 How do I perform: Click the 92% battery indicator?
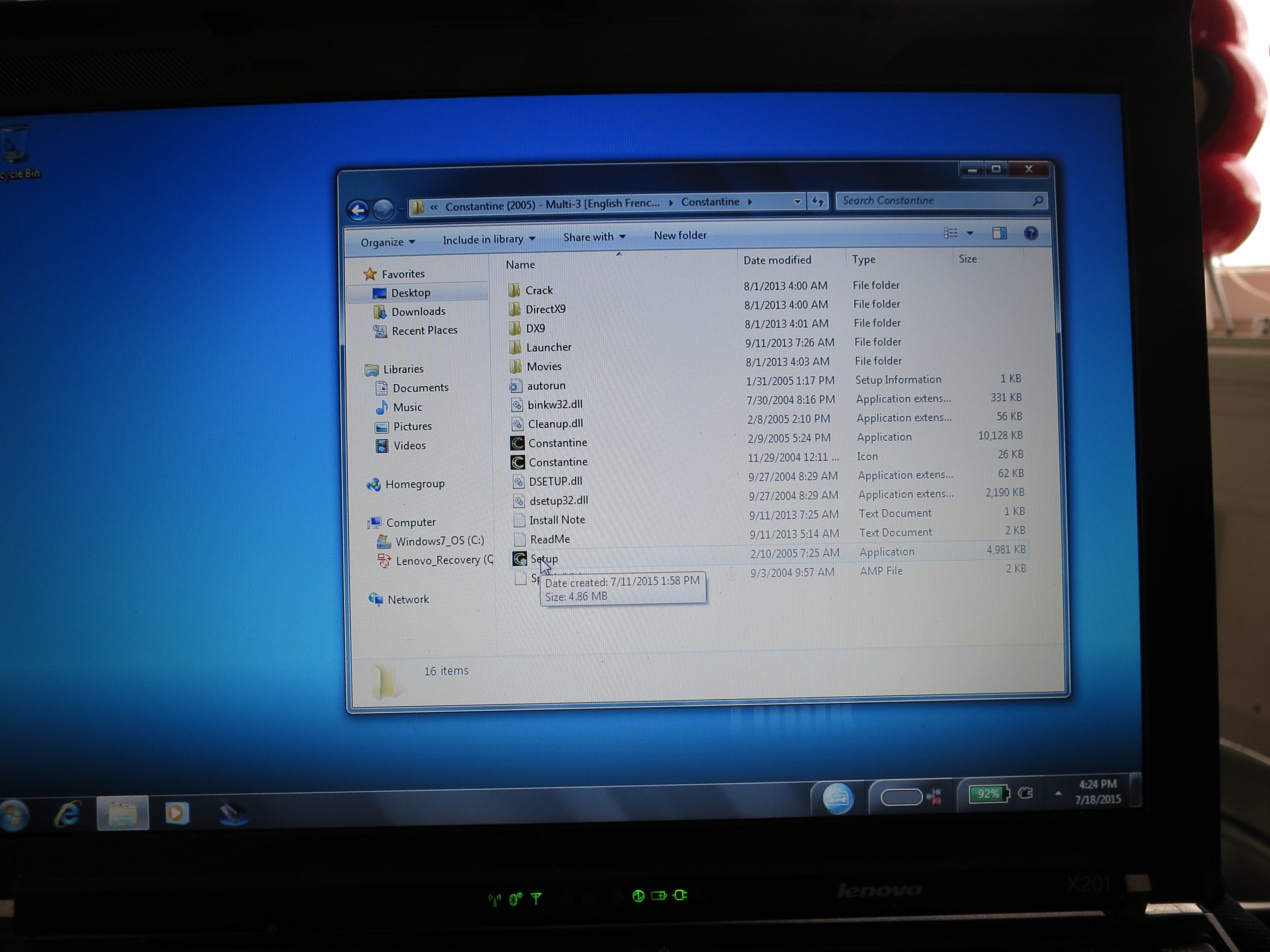coord(988,794)
